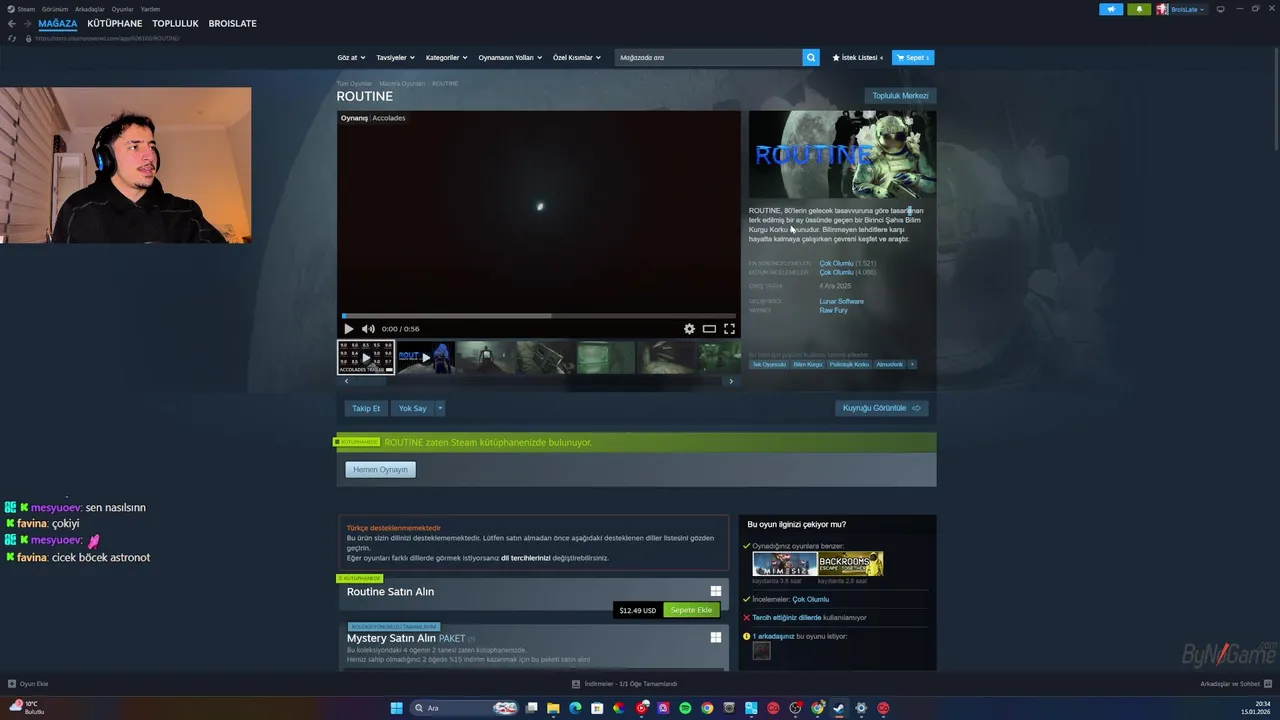Open the notifications bell icon
The width and height of the screenshot is (1280, 720).
point(1139,9)
